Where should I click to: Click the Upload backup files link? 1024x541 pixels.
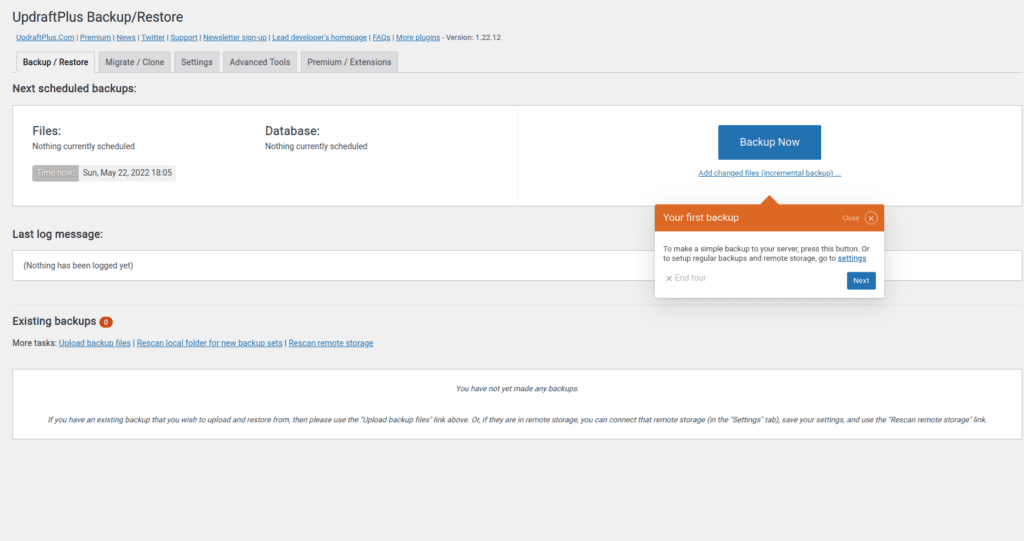(95, 343)
